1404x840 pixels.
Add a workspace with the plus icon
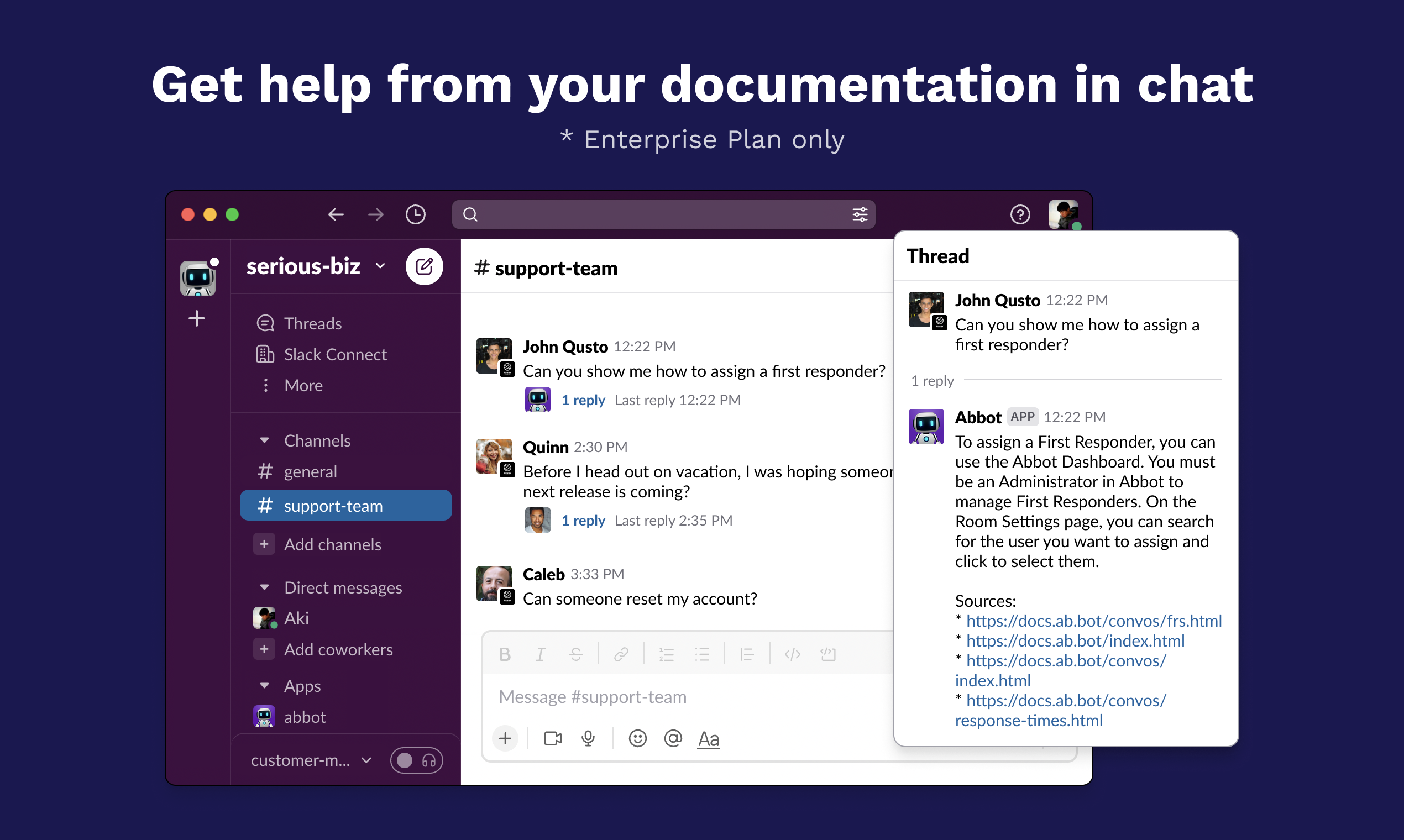196,319
